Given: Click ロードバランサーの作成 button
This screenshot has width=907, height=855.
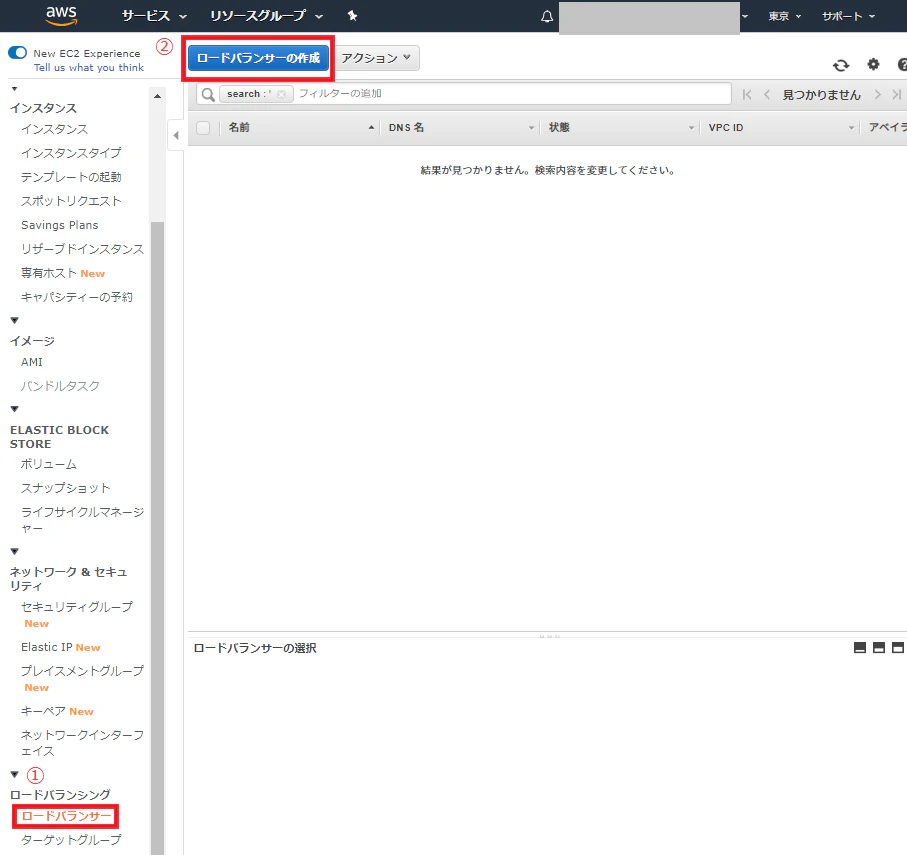Looking at the screenshot, I should [258, 58].
